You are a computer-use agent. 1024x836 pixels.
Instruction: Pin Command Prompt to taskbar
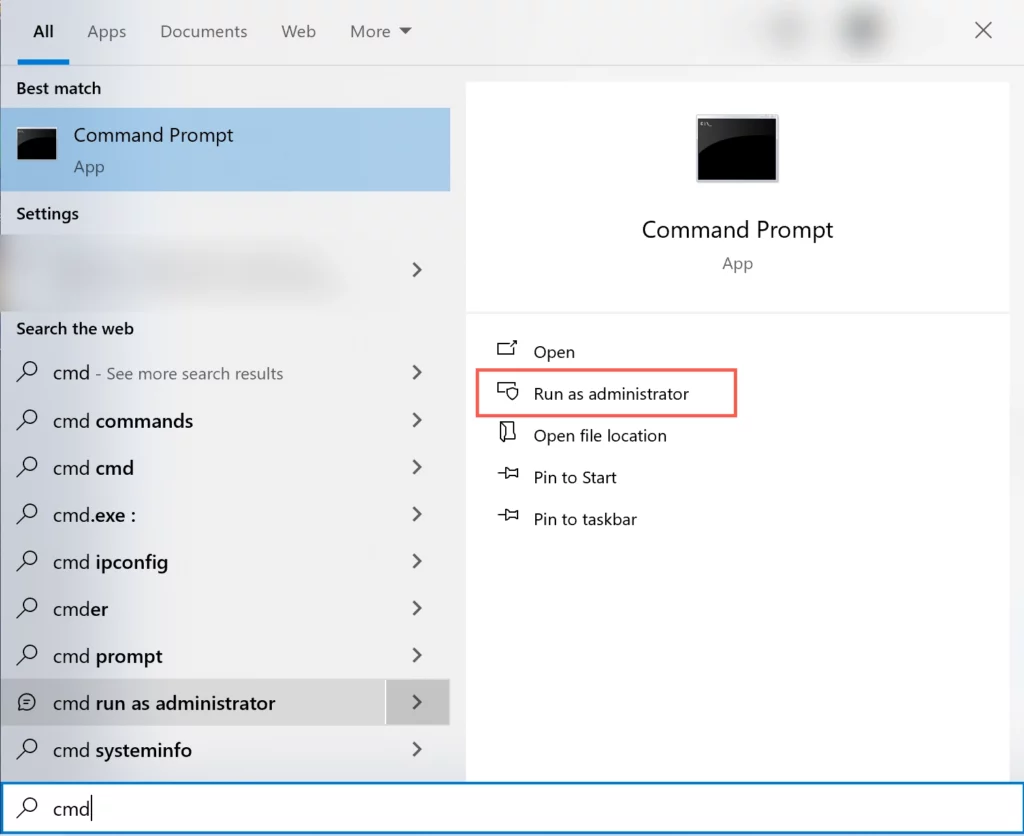click(505, 518)
